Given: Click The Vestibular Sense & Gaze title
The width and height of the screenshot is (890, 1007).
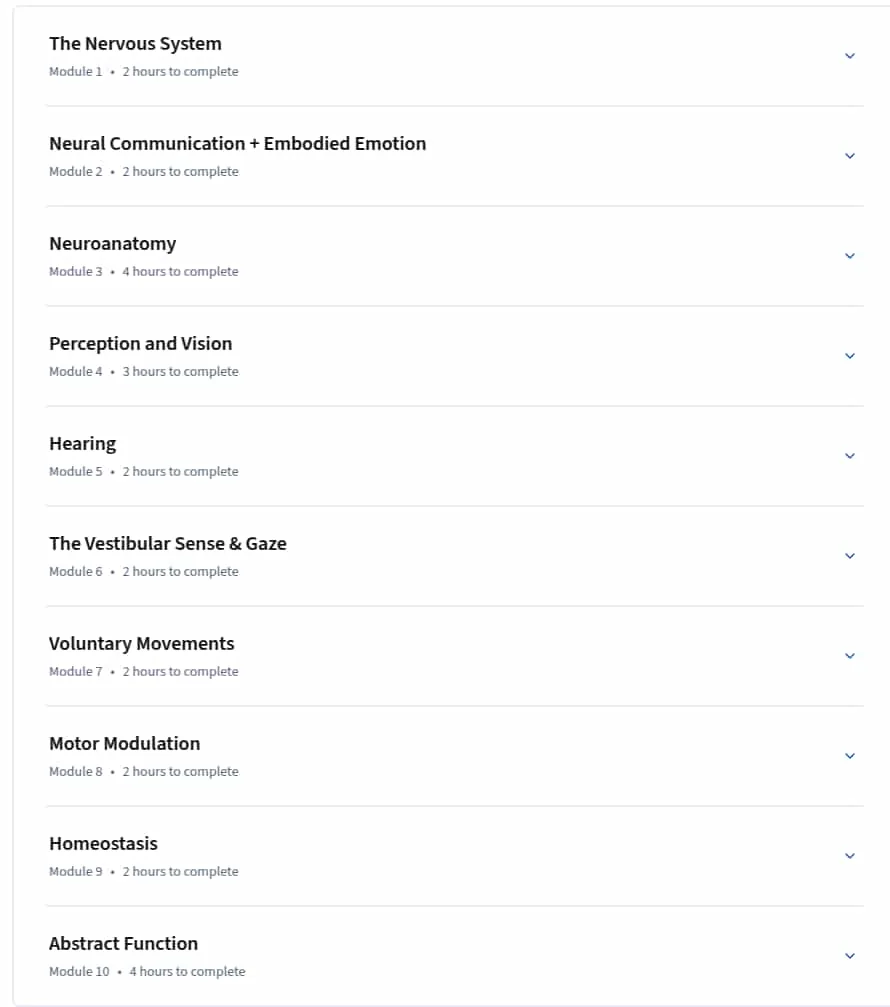Looking at the screenshot, I should pyautogui.click(x=168, y=543).
